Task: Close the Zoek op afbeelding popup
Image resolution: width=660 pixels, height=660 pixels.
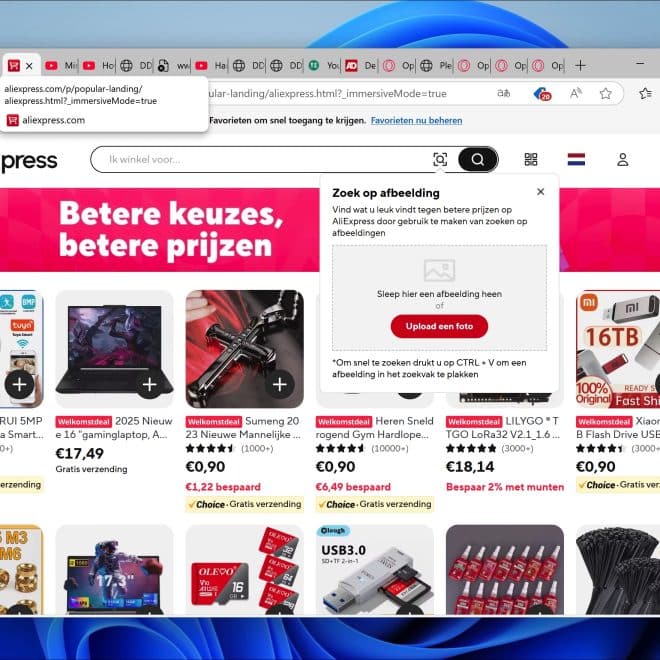Action: (x=541, y=192)
